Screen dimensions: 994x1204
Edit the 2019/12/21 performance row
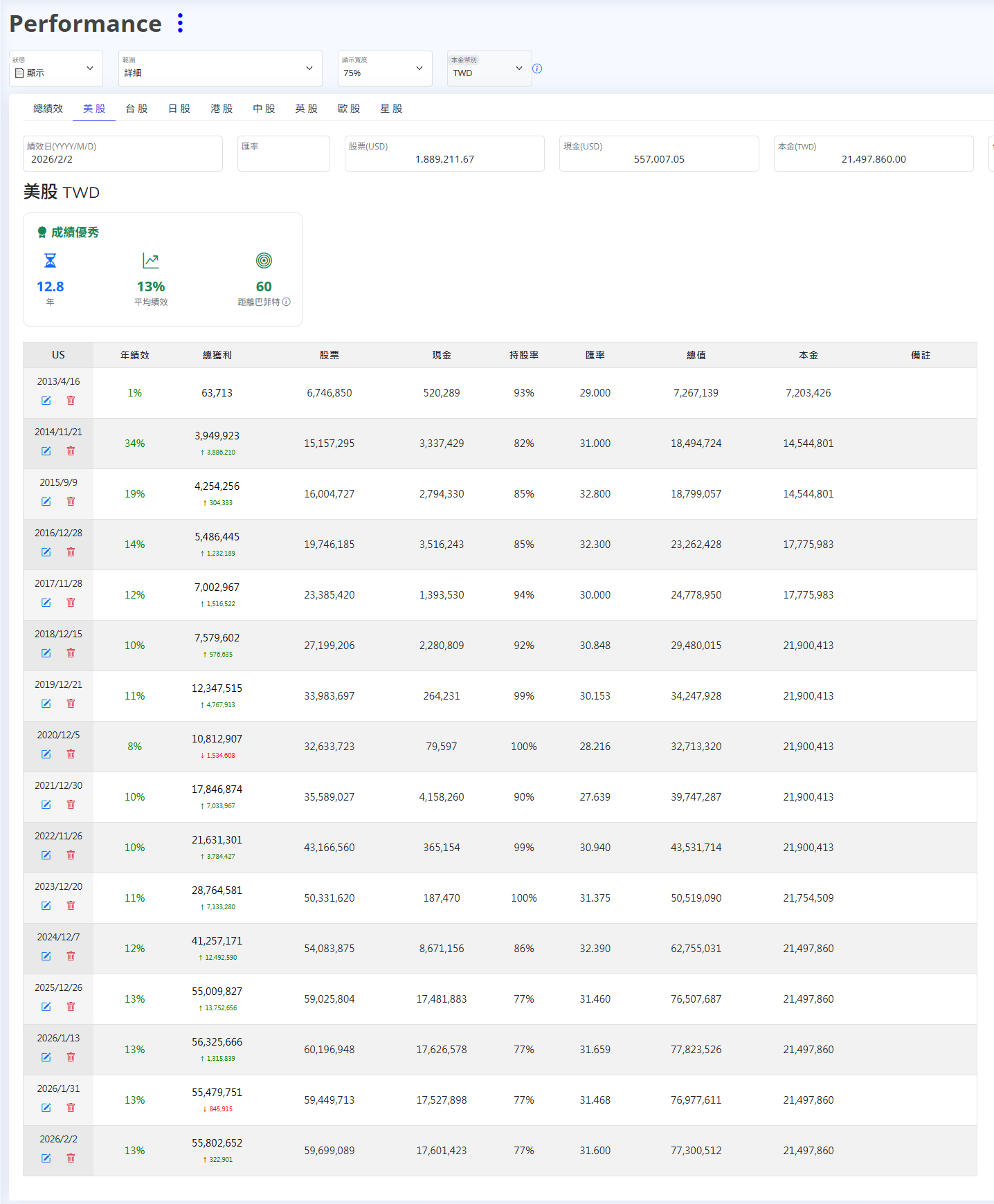click(x=46, y=704)
